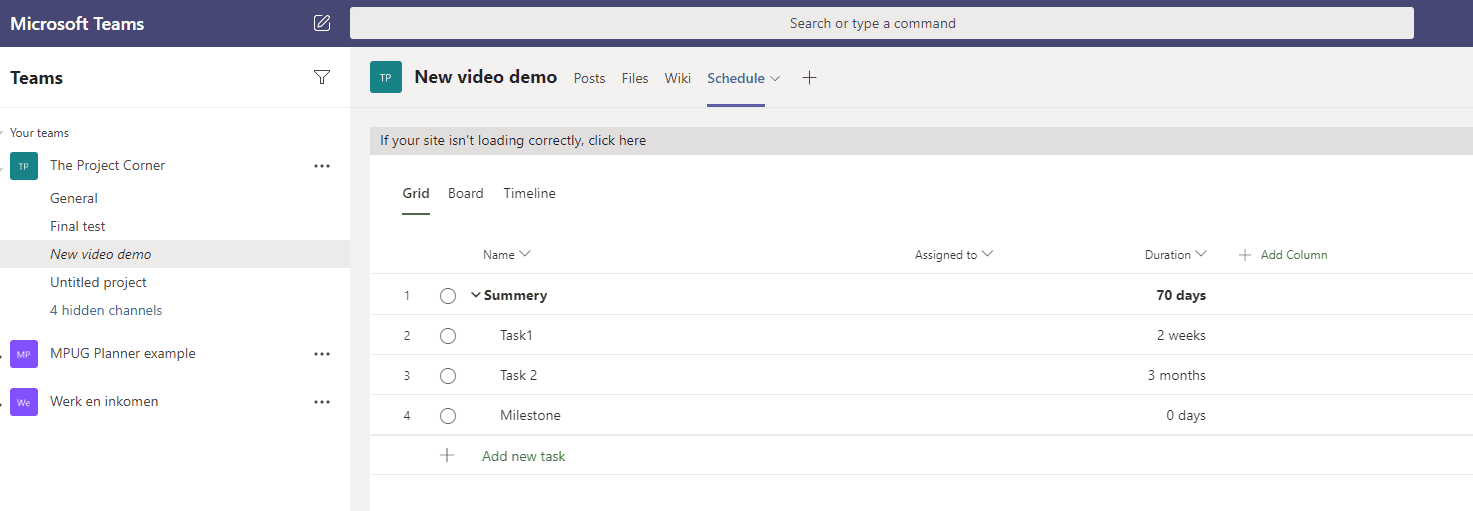The image size is (1473, 511).
Task: Click the 3 months duration cell
Action: point(1177,375)
